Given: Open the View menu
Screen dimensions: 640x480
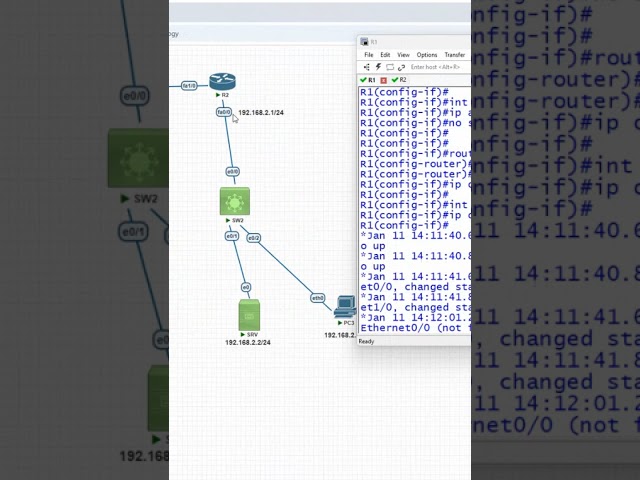Looking at the screenshot, I should (403, 55).
